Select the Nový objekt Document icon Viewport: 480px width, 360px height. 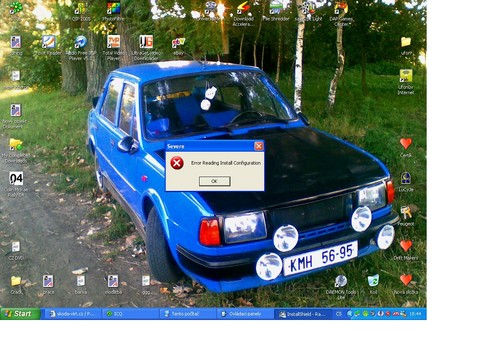pos(15,116)
